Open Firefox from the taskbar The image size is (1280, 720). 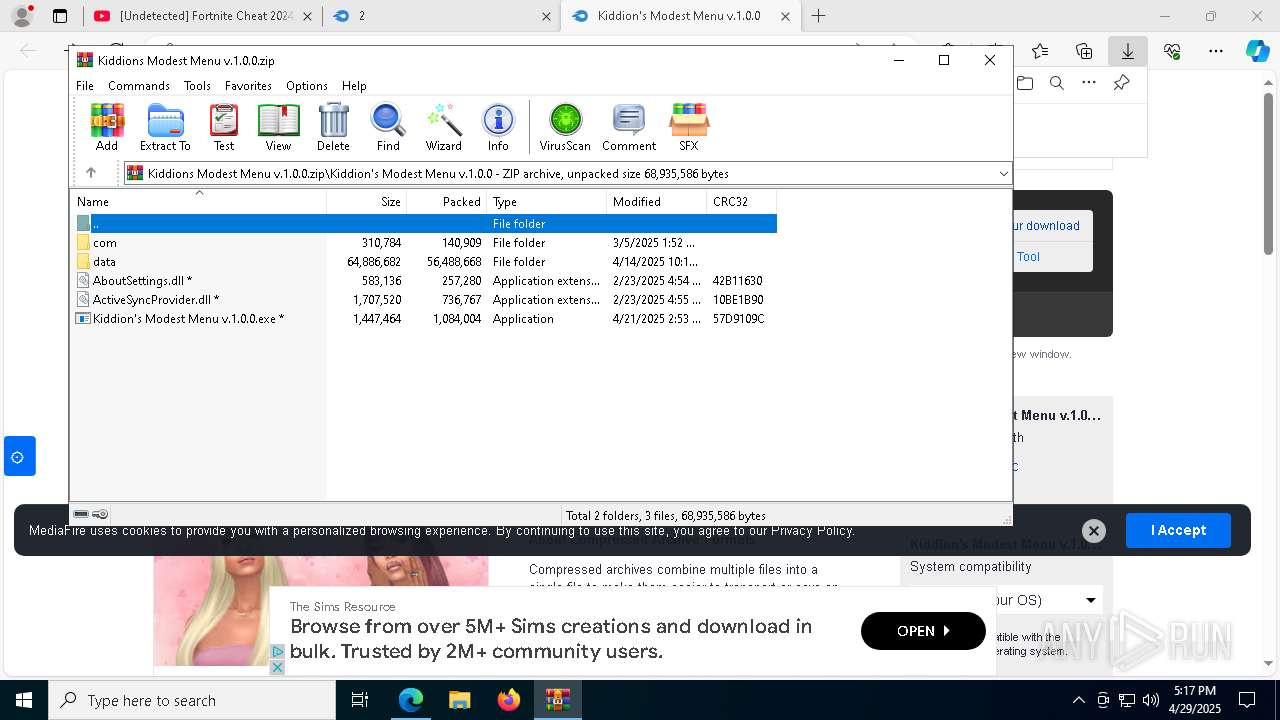coord(509,700)
